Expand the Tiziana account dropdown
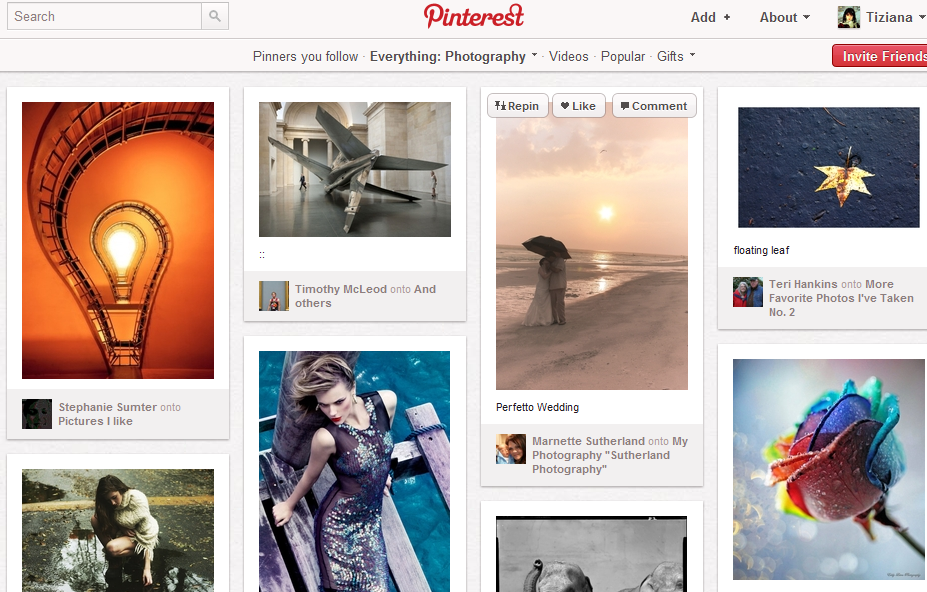This screenshot has height=592, width=927. [895, 17]
